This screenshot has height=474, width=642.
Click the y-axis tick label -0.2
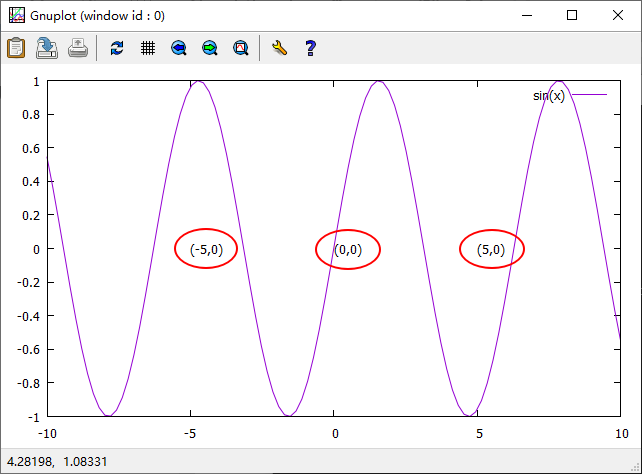click(x=29, y=282)
